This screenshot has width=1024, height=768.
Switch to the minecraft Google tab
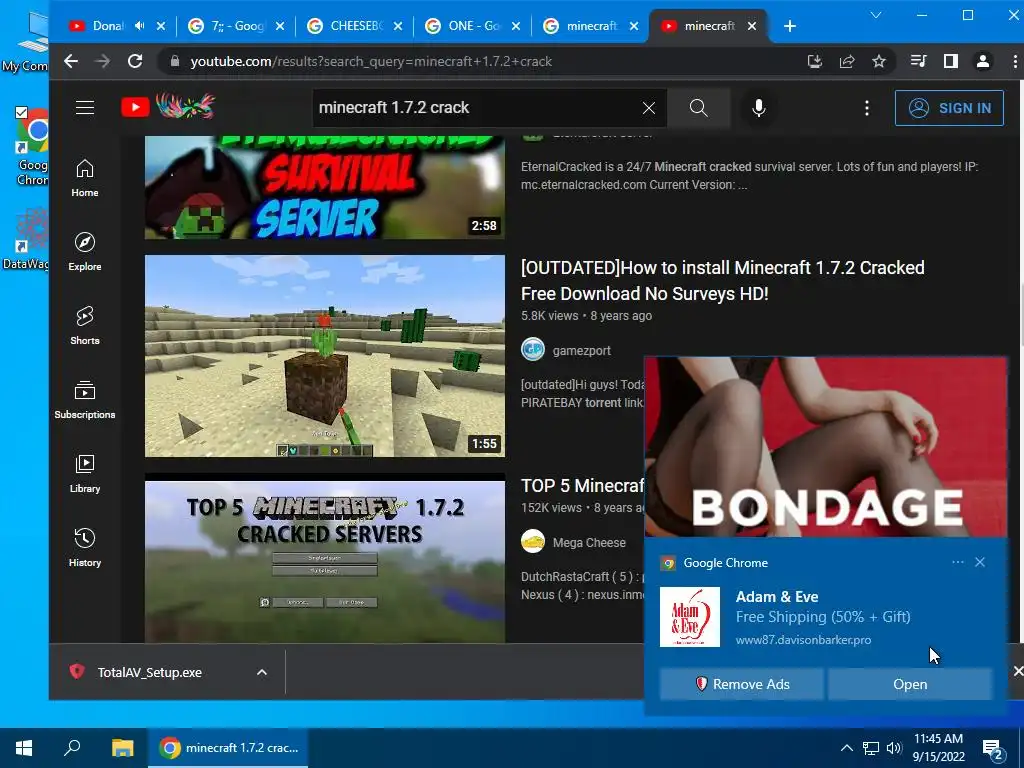(x=592, y=26)
